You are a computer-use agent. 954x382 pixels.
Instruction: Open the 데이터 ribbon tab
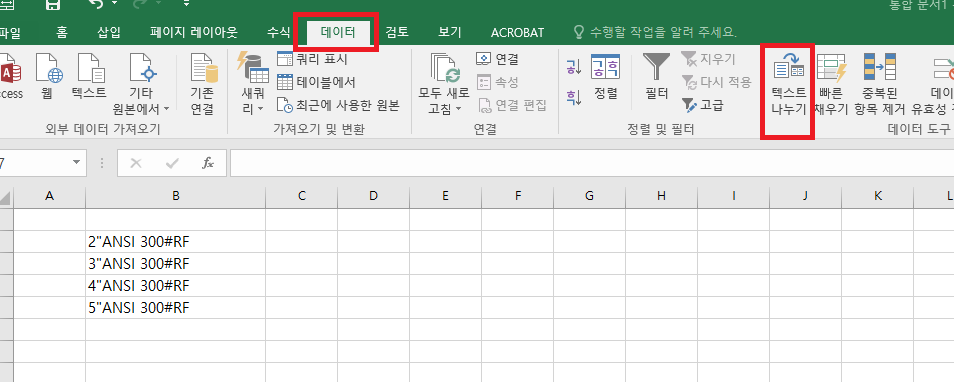pos(338,32)
